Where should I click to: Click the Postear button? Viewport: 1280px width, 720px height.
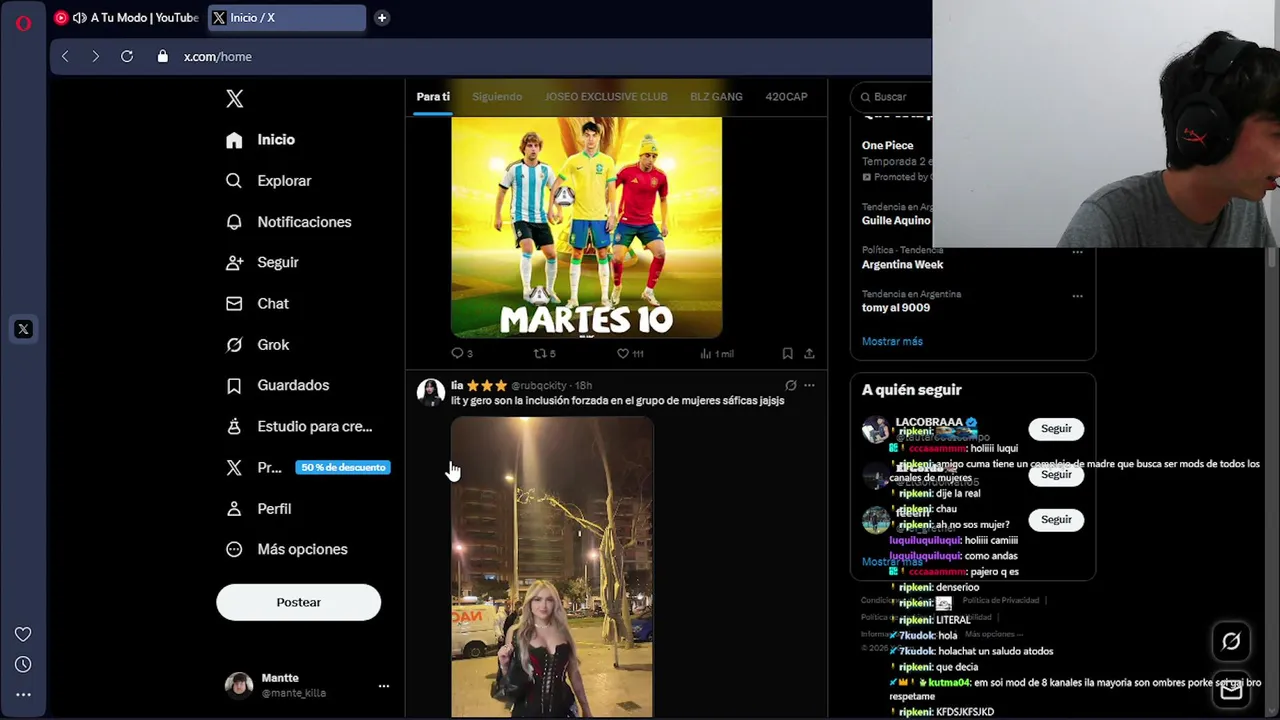298,603
